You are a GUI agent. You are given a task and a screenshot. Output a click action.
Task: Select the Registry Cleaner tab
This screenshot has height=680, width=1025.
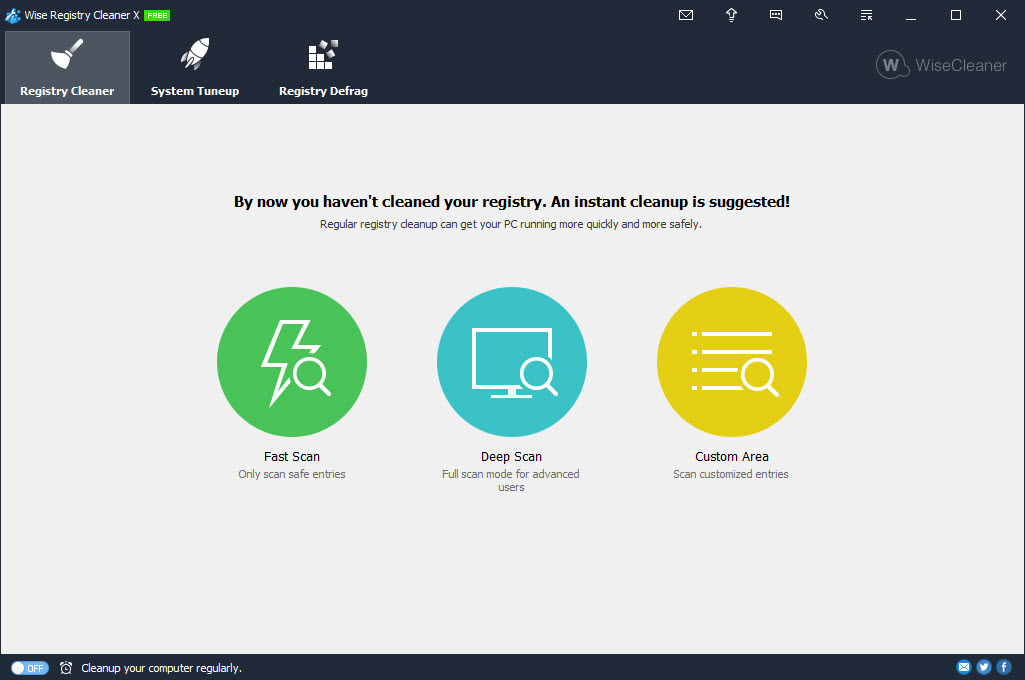click(66, 65)
